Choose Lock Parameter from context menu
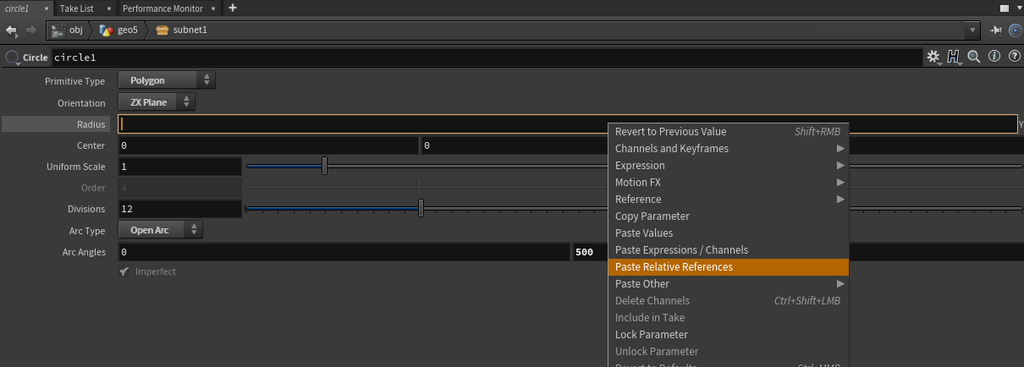 tap(728, 334)
